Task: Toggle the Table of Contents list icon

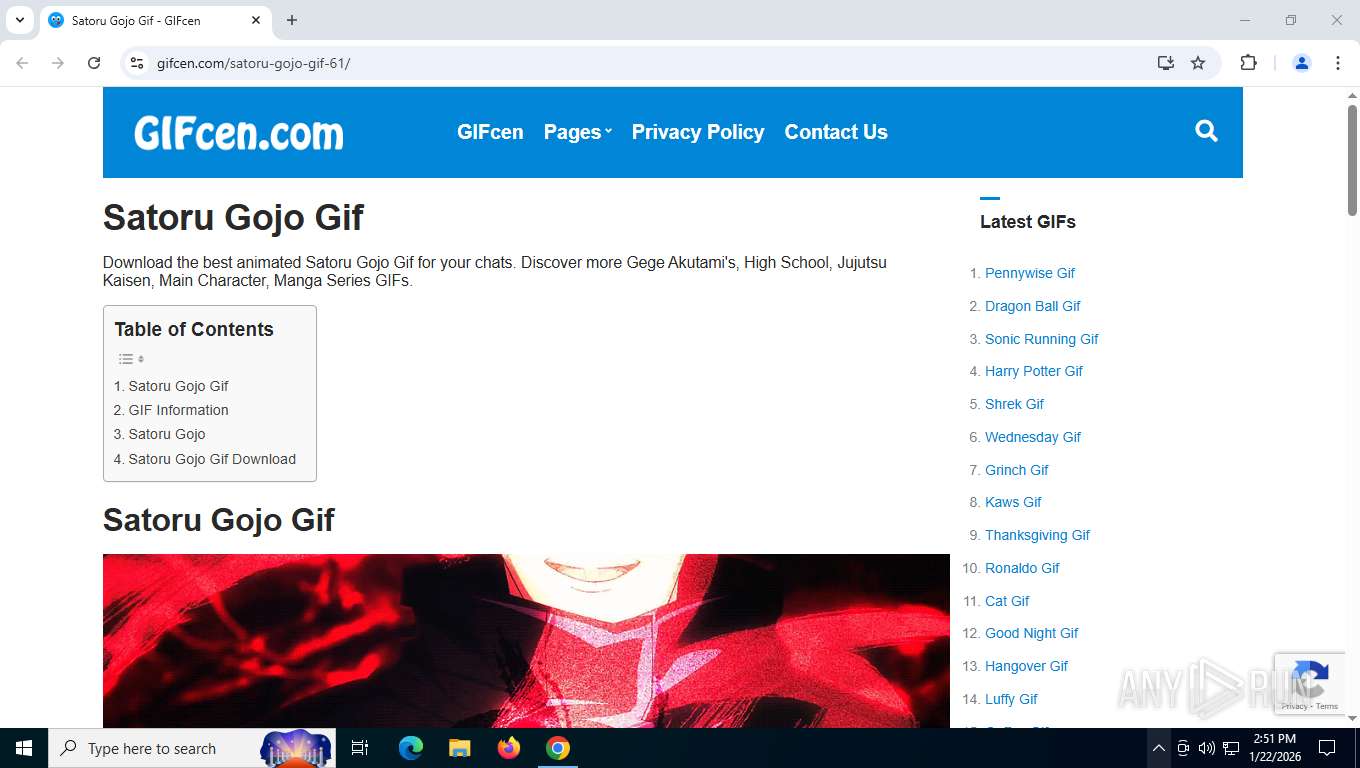Action: [x=131, y=359]
